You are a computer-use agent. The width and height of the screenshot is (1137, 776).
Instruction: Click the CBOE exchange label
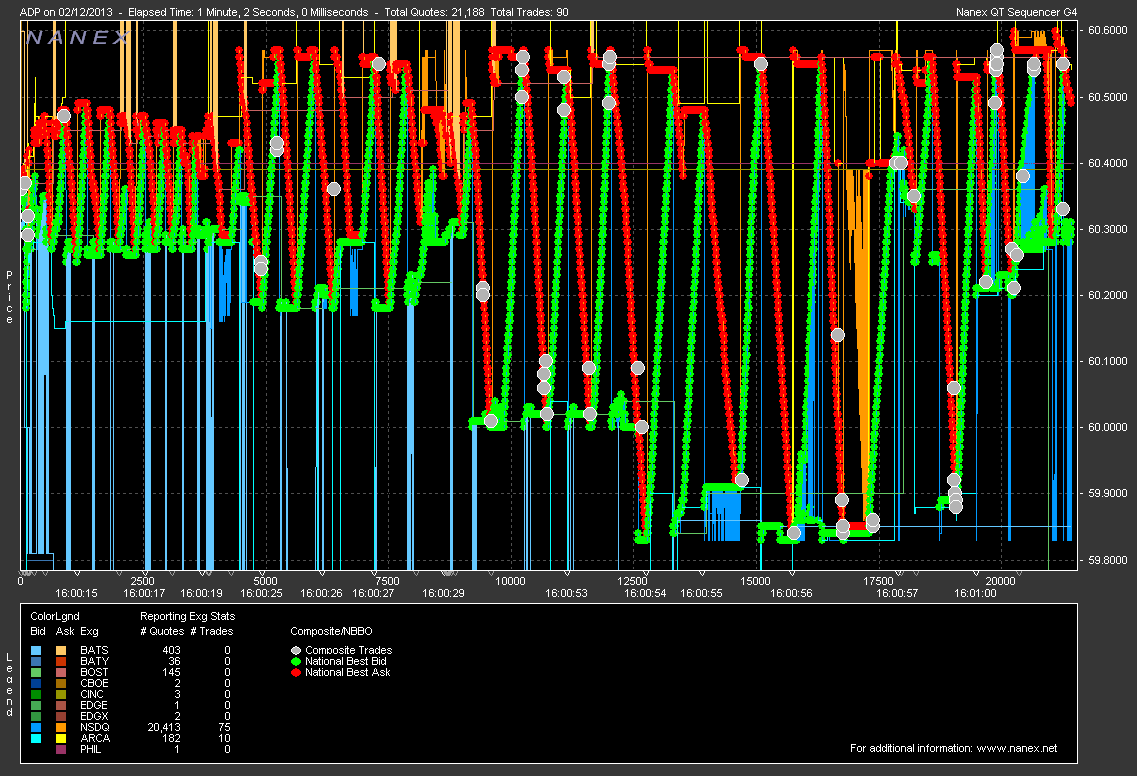coord(94,683)
